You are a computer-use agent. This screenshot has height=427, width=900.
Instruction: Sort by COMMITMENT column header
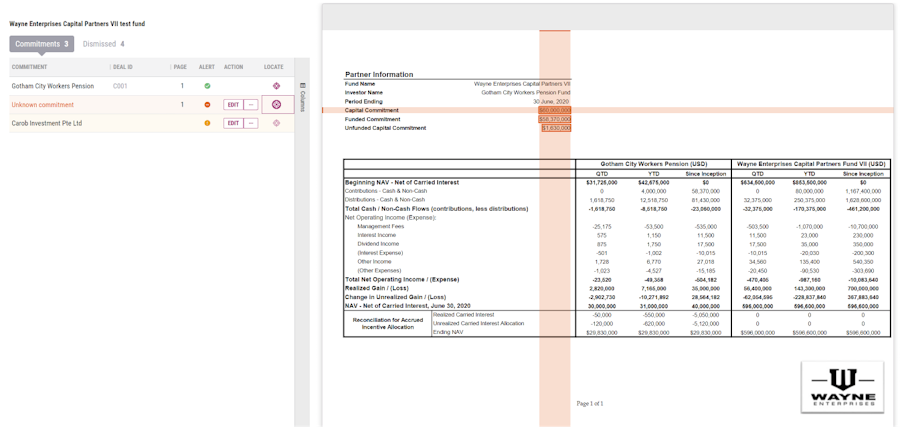point(29,67)
